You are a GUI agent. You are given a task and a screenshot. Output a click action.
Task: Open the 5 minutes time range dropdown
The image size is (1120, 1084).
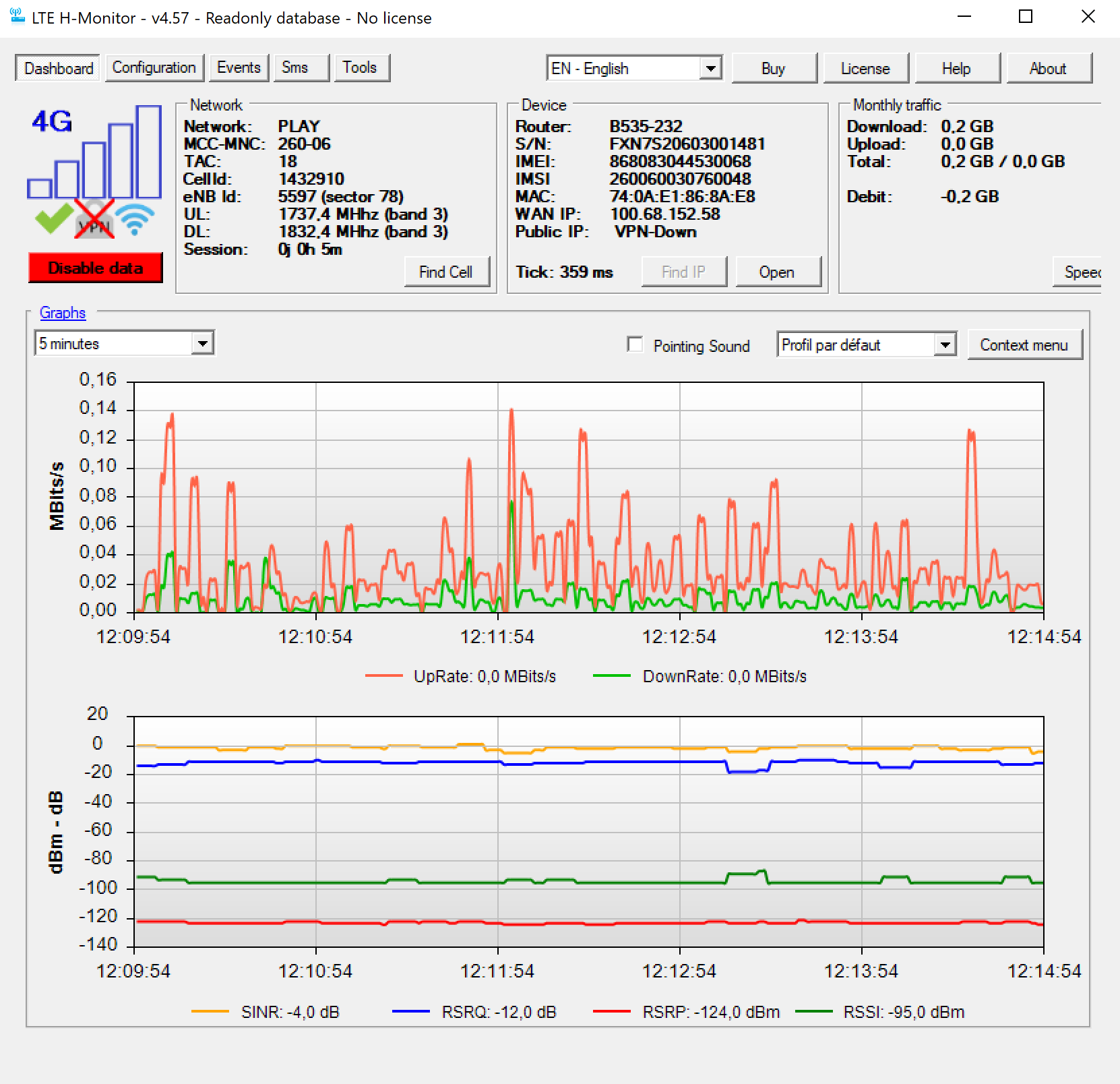click(125, 343)
